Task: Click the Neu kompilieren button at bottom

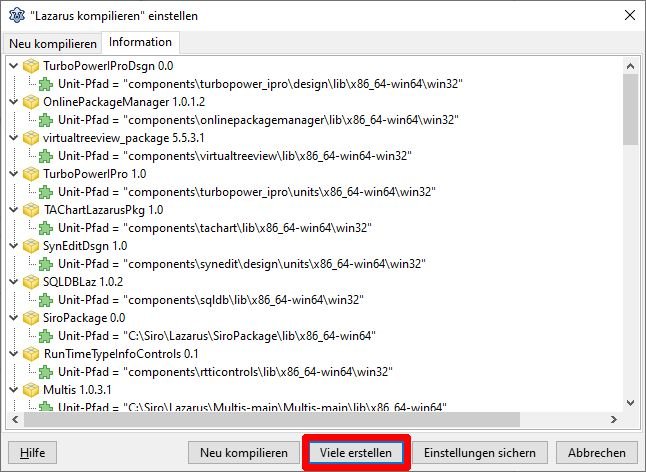Action: [244, 453]
